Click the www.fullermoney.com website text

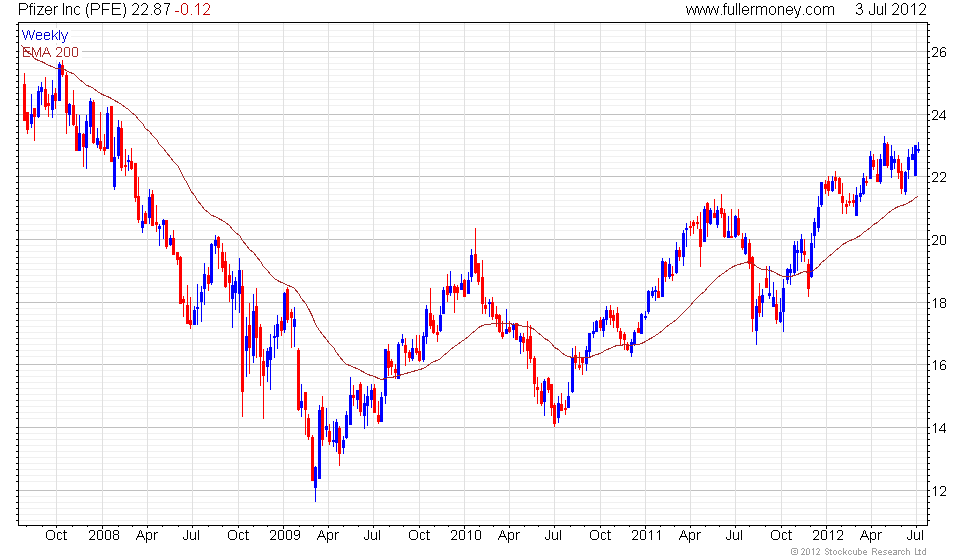point(760,9)
